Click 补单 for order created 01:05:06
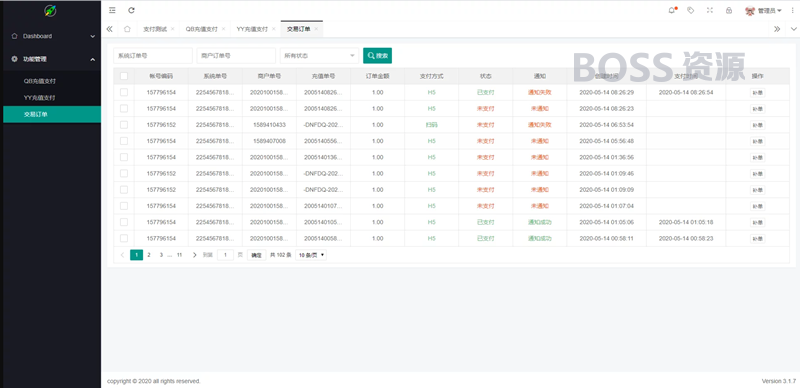 pos(758,222)
